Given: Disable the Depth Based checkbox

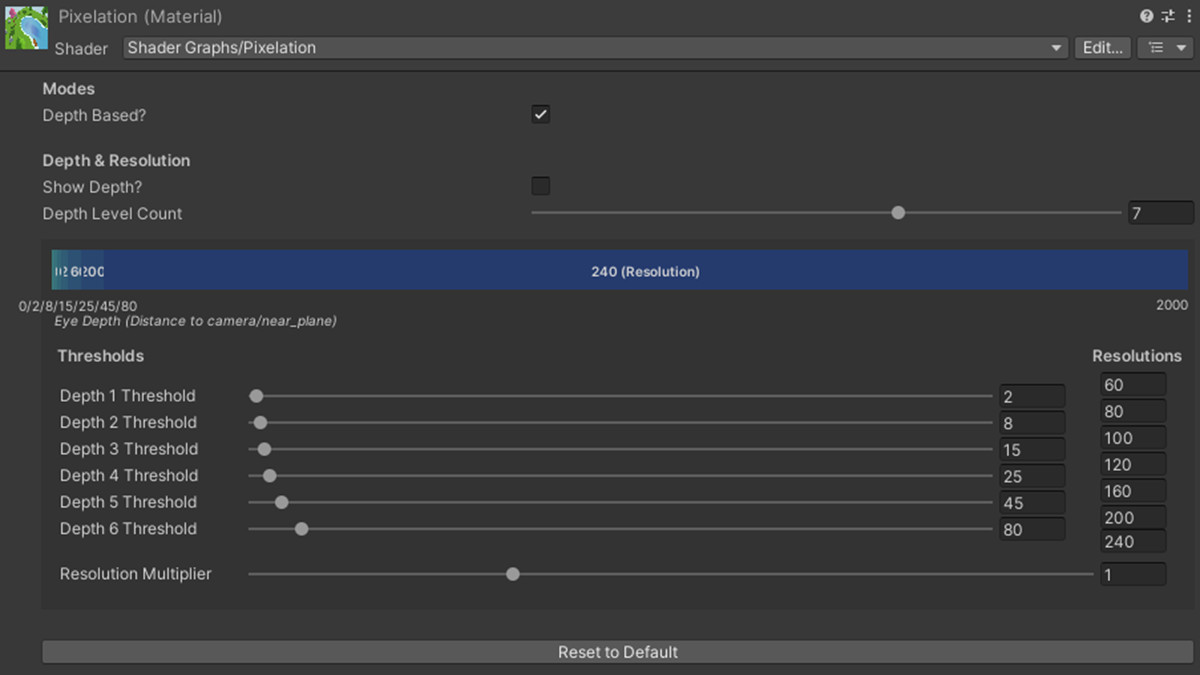Looking at the screenshot, I should tap(540, 113).
